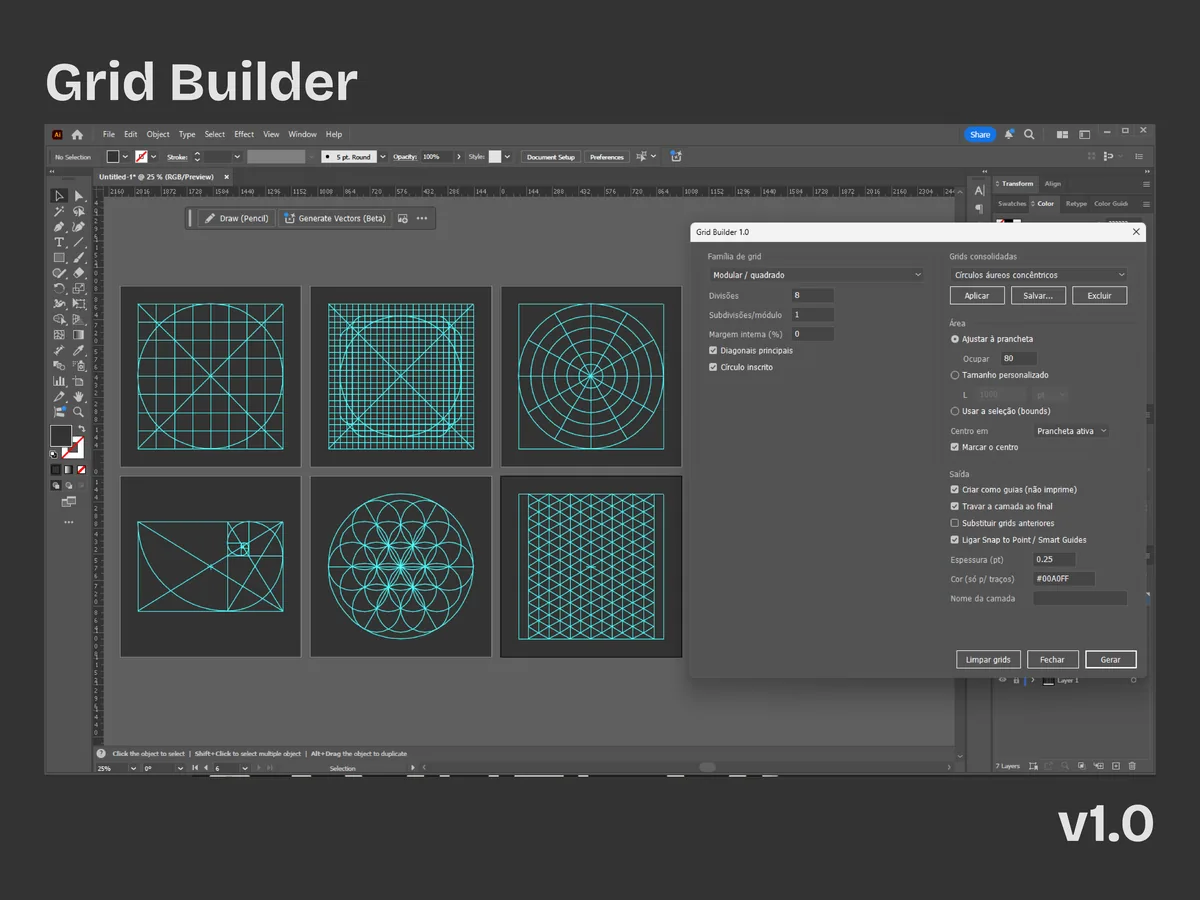1200x900 pixels.
Task: Open the Character panel icon
Action: (x=979, y=190)
